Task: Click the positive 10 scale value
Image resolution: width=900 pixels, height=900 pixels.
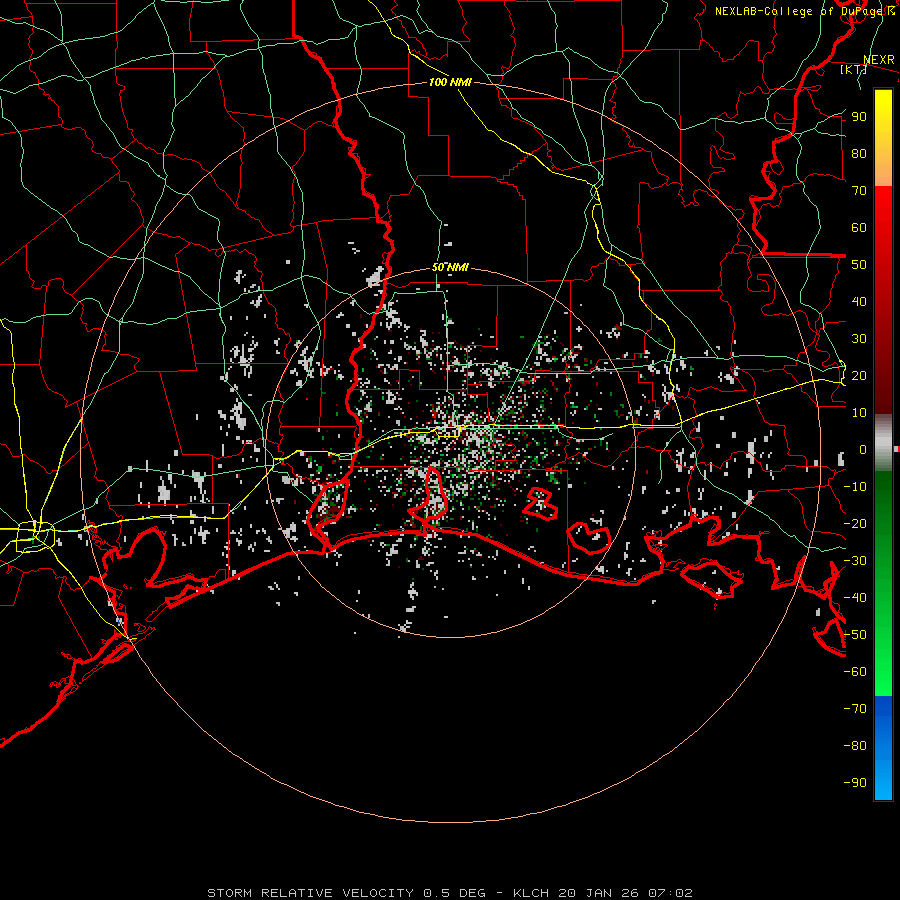Action: 859,413
